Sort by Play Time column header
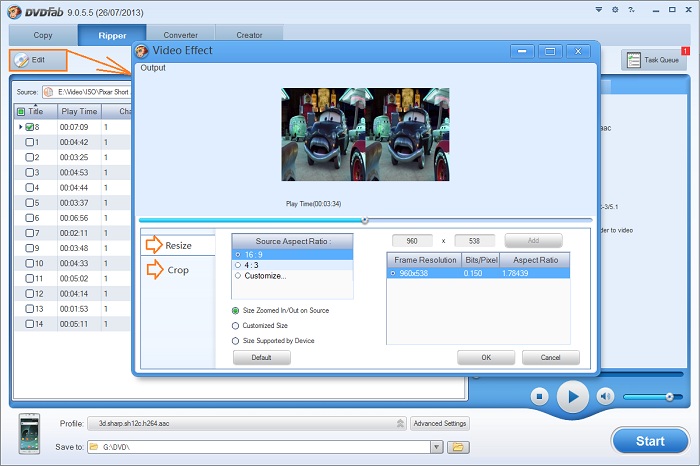The width and height of the screenshot is (700, 466). click(79, 112)
